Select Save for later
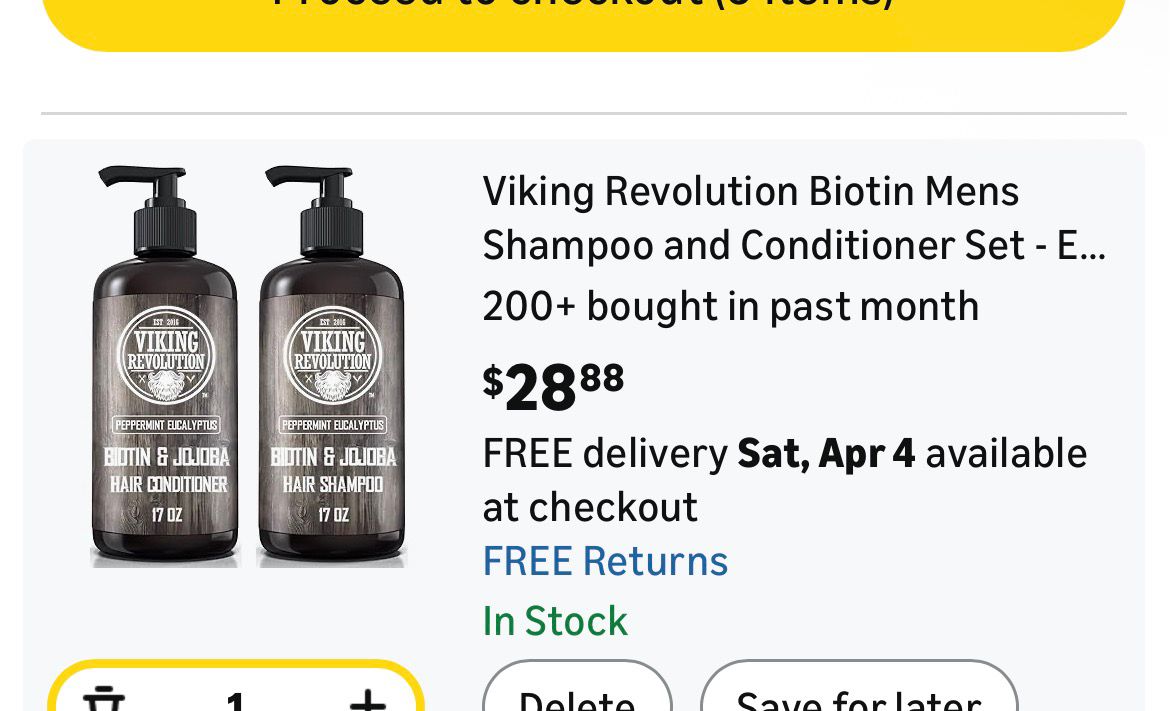Screen dimensions: 1170x711 (858, 696)
